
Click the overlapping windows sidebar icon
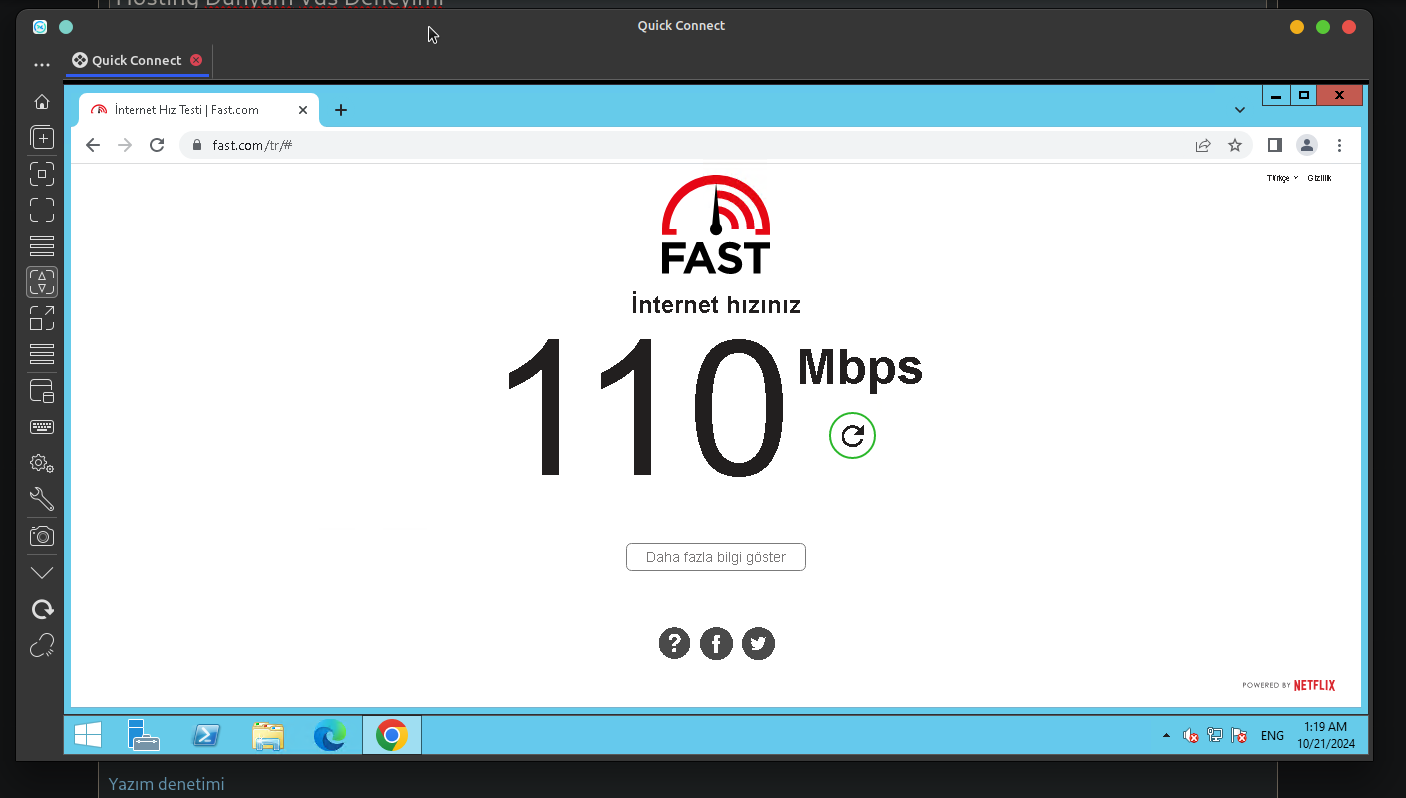point(42,391)
